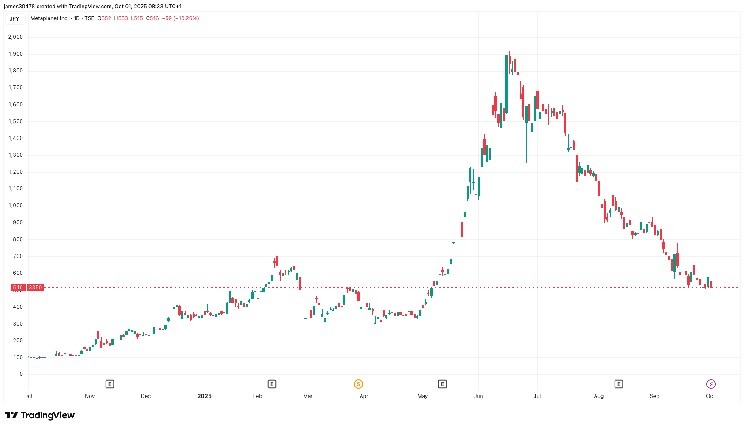Click the earnings E marker near Aug
745x429 pixels.
tap(619, 382)
